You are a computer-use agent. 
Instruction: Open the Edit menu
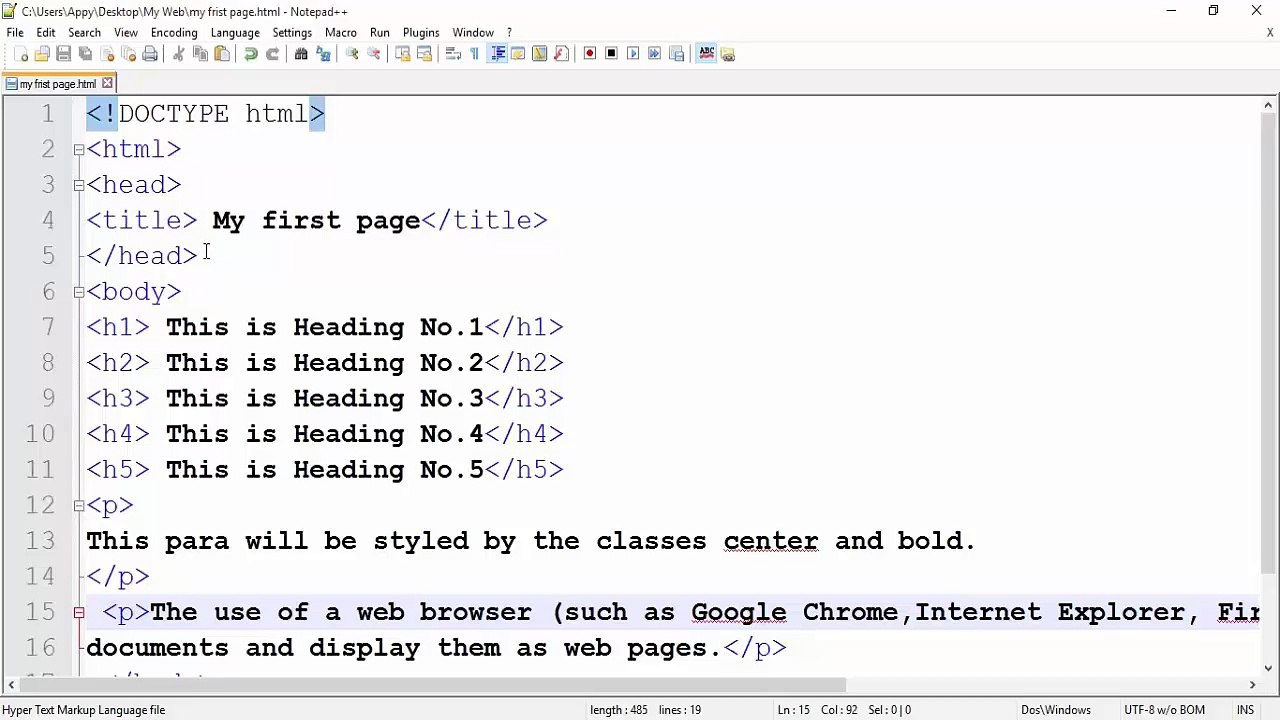pyautogui.click(x=46, y=33)
